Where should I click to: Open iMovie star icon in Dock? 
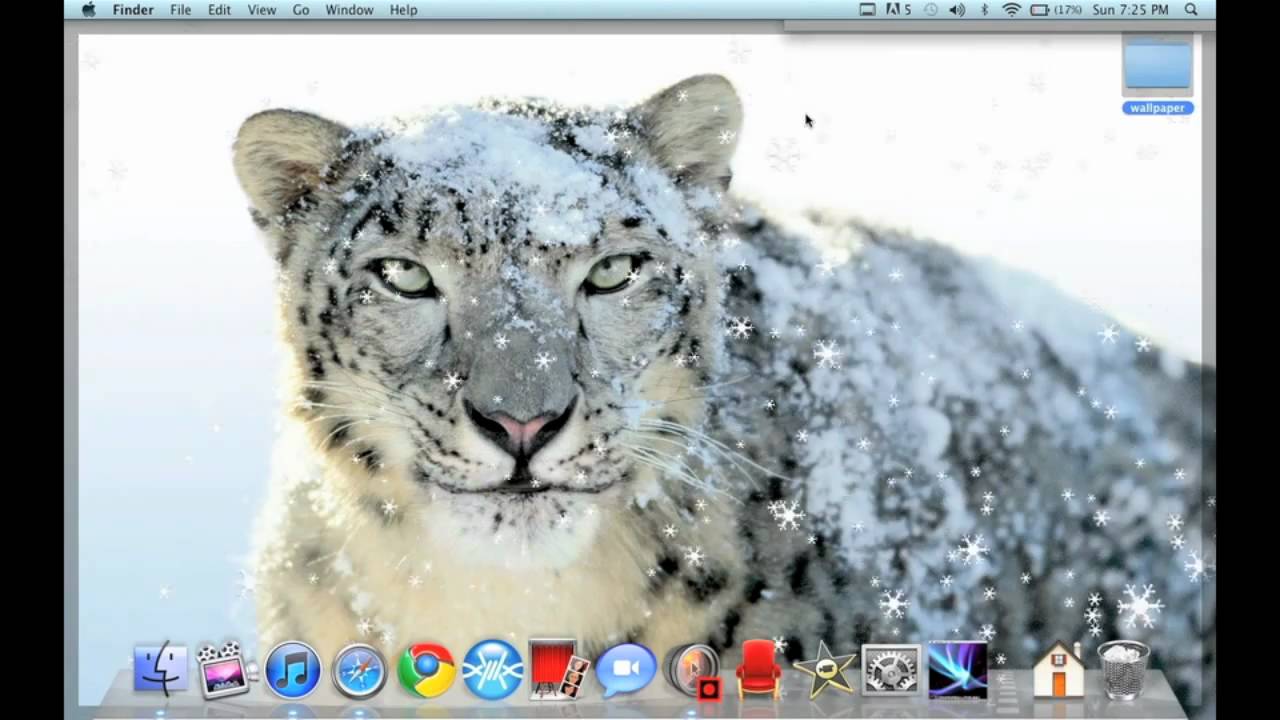(x=824, y=670)
